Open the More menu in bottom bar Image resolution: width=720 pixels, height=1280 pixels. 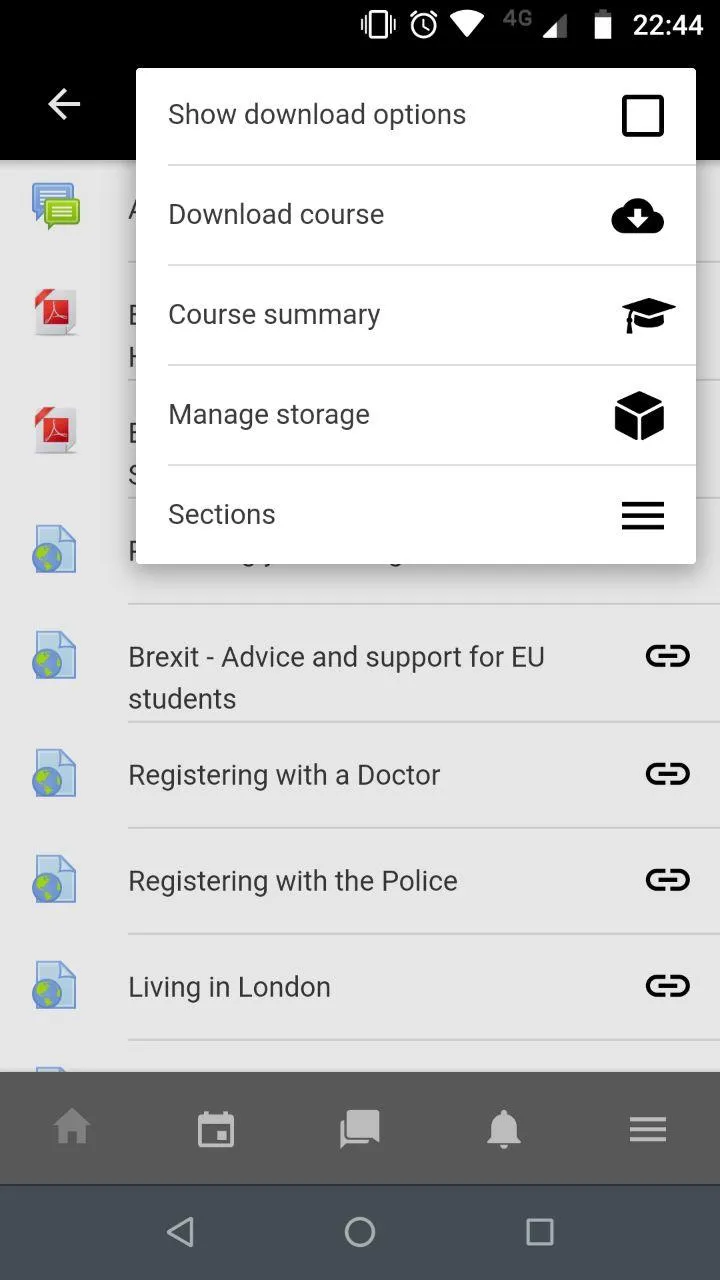[648, 1129]
